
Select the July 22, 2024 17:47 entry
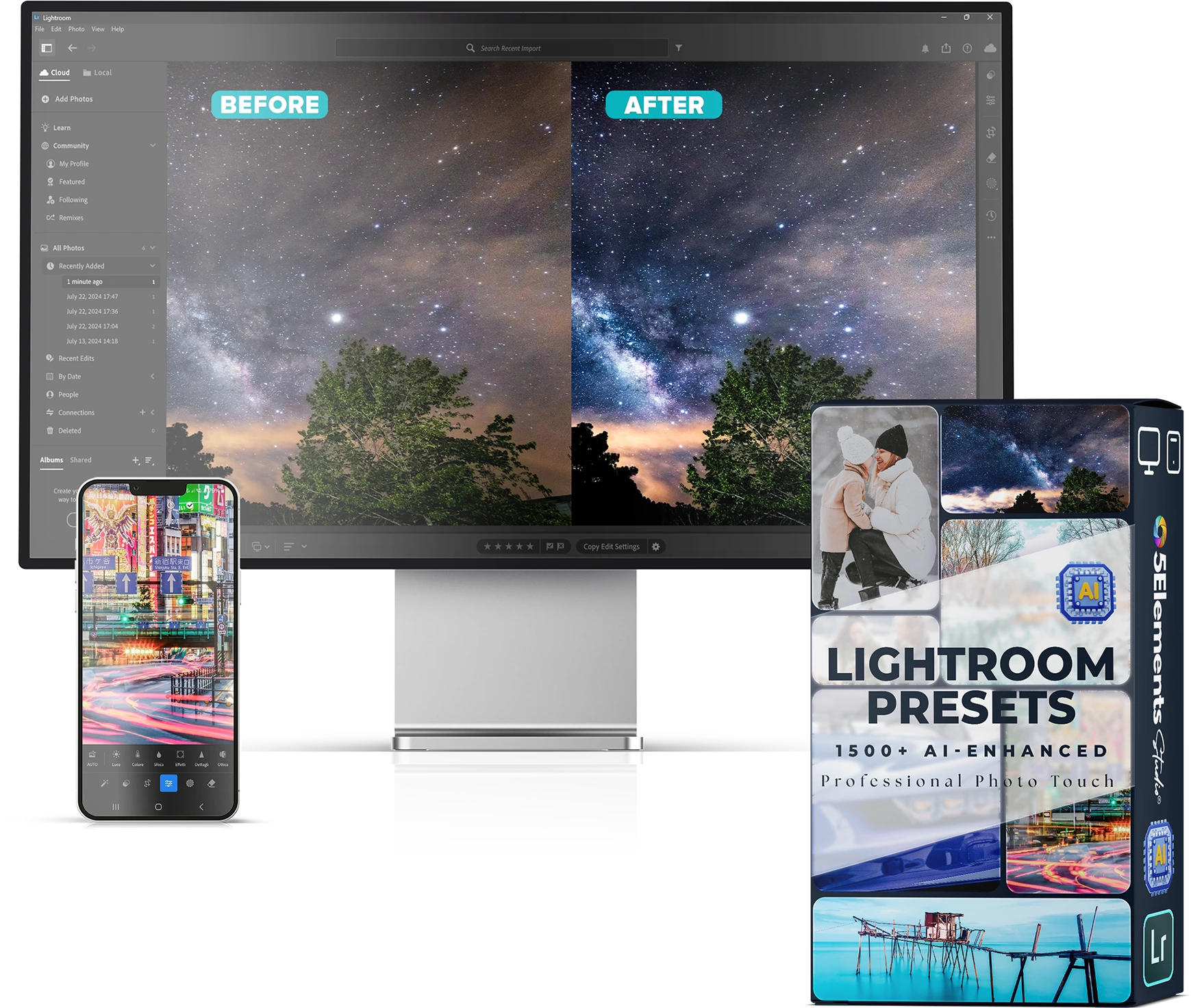click(94, 297)
